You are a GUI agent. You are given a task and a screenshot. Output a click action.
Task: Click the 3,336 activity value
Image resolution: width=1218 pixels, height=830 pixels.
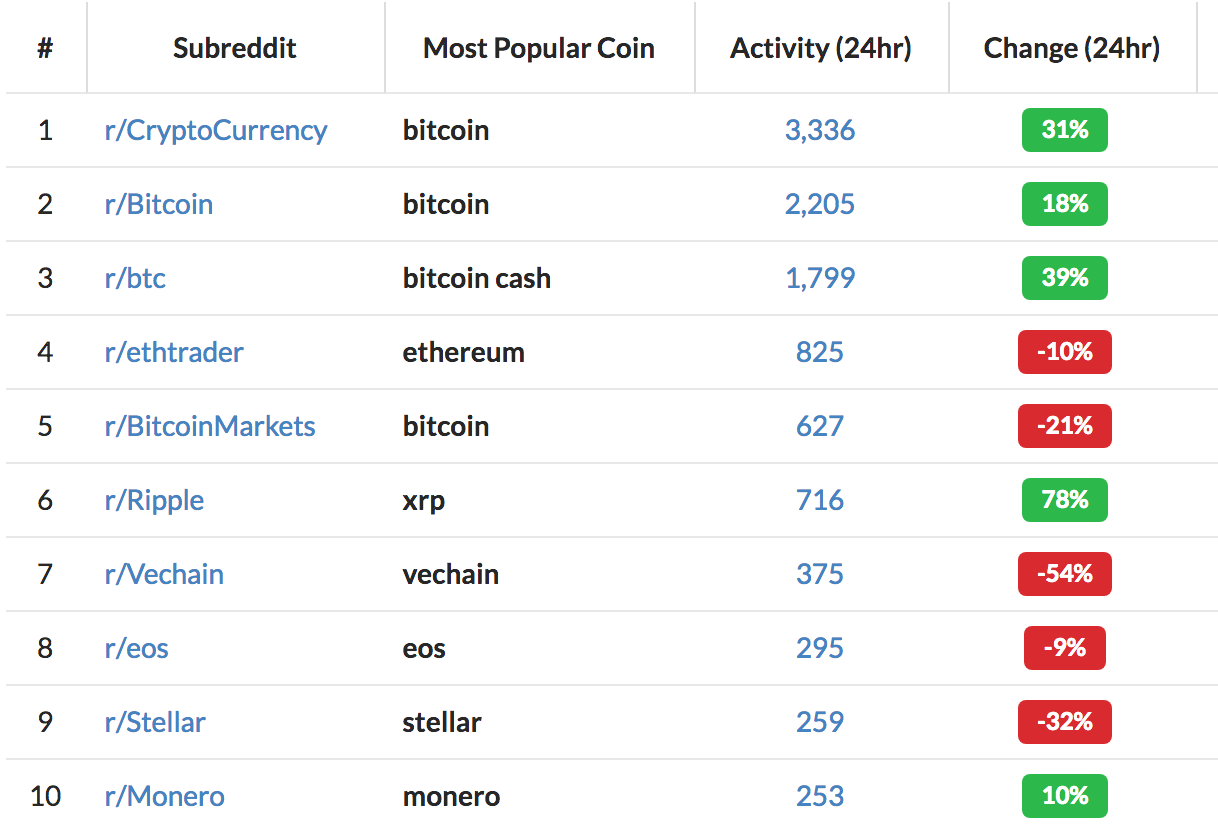(820, 130)
